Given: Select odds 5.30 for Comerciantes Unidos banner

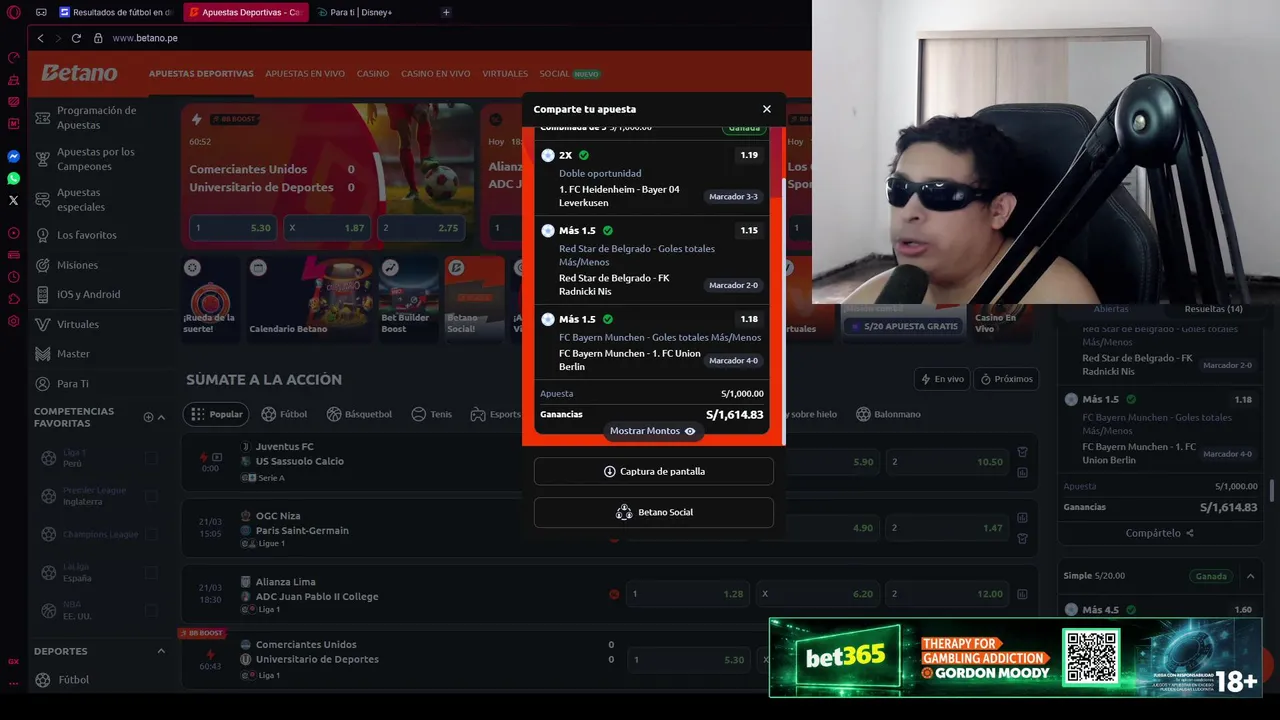Looking at the screenshot, I should coord(233,228).
